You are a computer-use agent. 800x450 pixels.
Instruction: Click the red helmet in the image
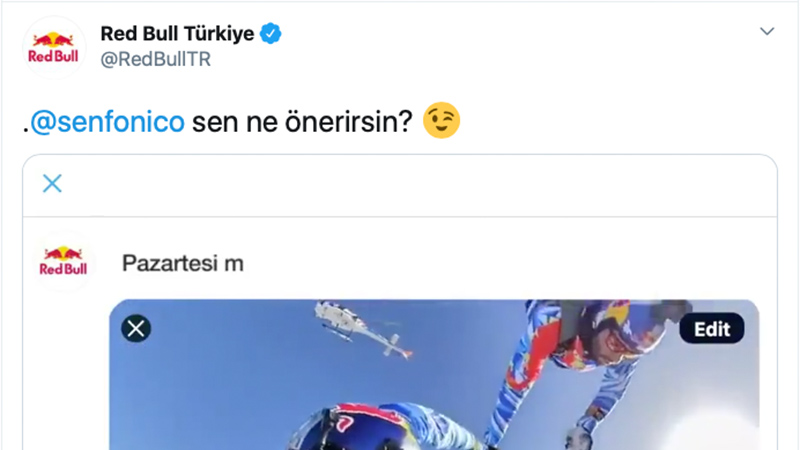tap(357, 424)
